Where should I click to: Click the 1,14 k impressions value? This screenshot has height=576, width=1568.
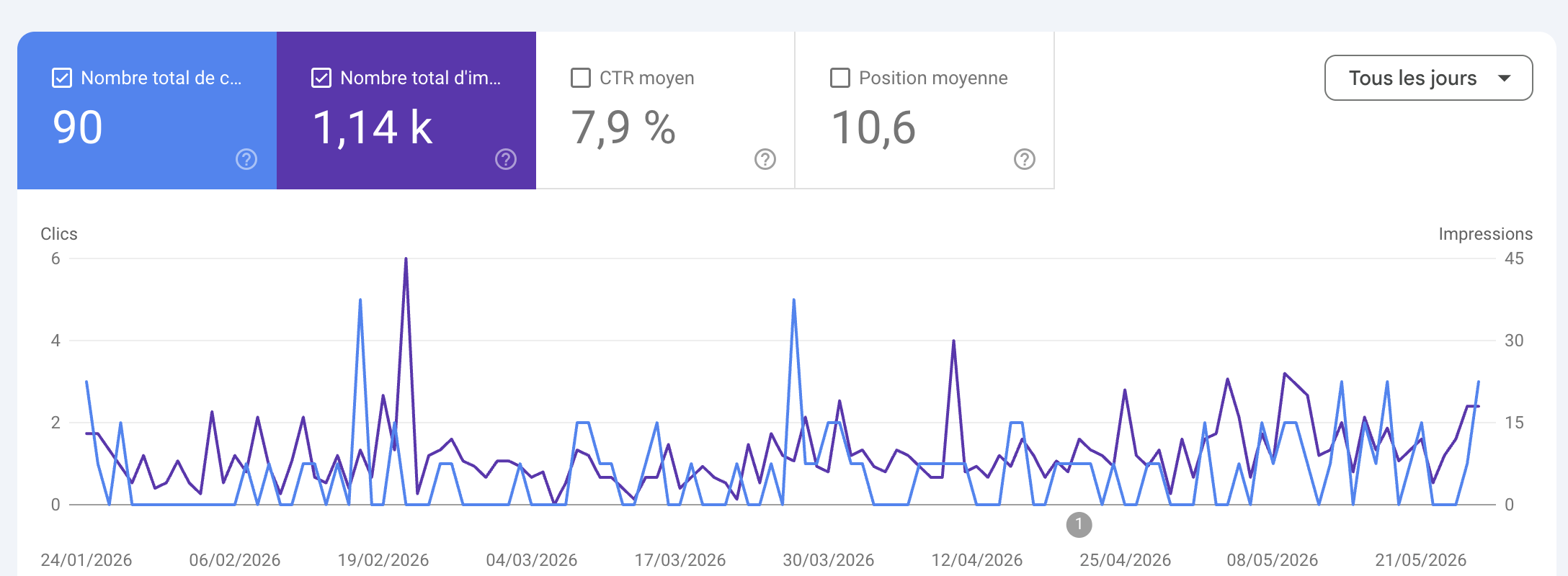pos(373,128)
